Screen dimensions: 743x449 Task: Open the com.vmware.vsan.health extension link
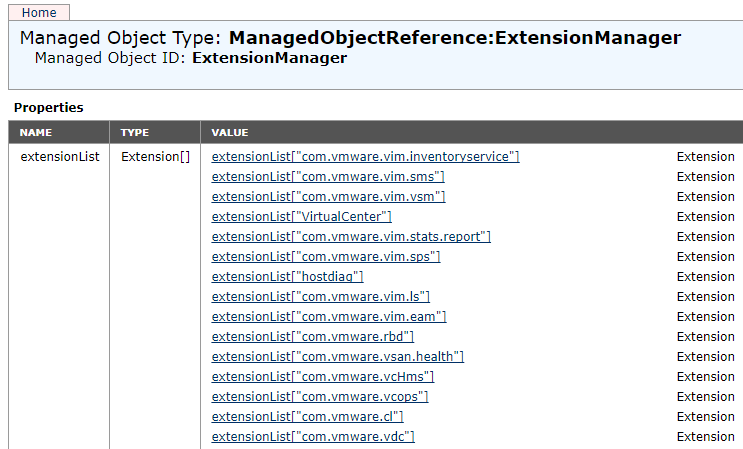click(x=337, y=356)
